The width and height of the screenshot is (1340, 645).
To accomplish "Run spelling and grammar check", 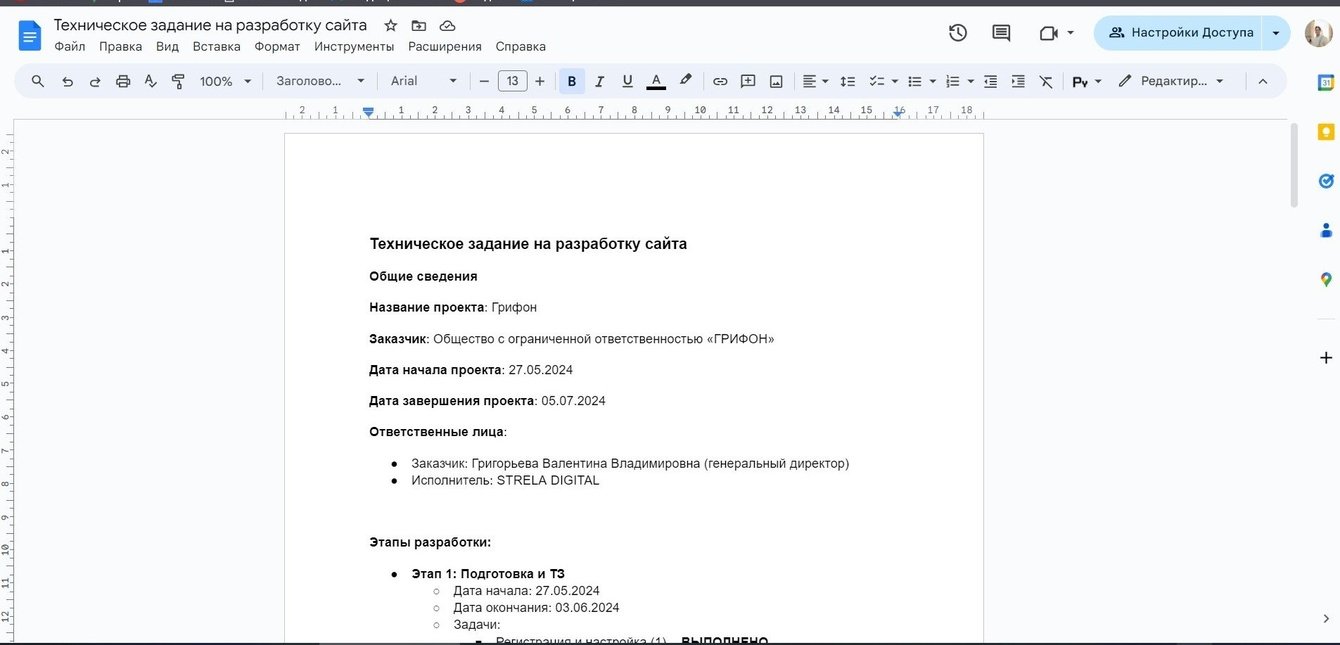I will pos(151,81).
